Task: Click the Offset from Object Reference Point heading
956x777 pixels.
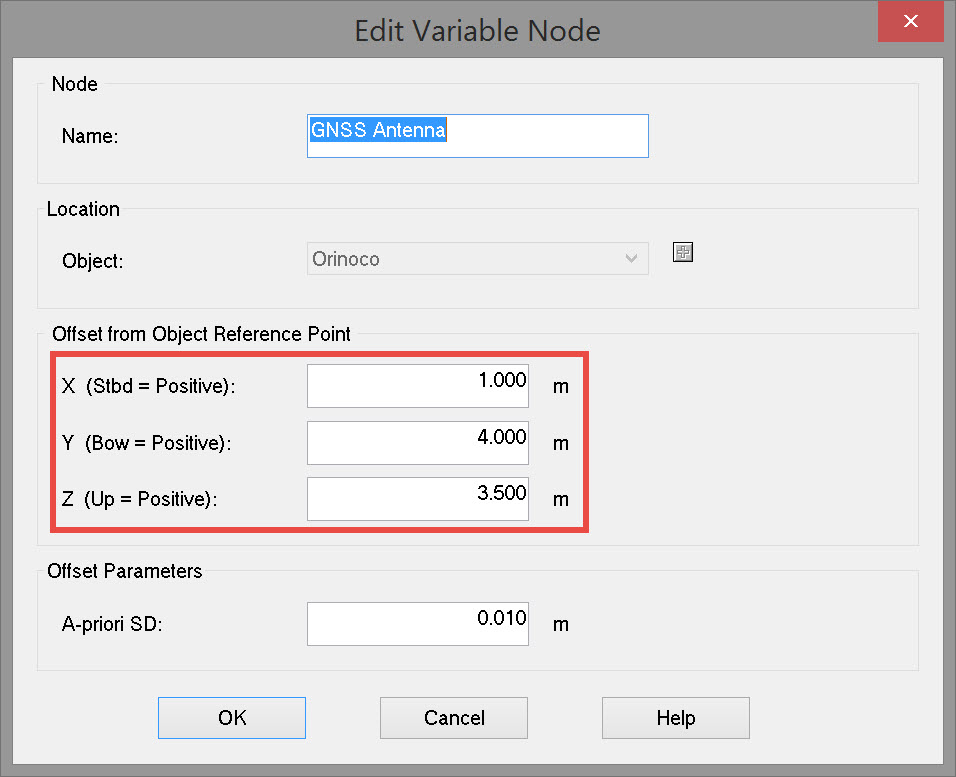Action: click(x=201, y=334)
